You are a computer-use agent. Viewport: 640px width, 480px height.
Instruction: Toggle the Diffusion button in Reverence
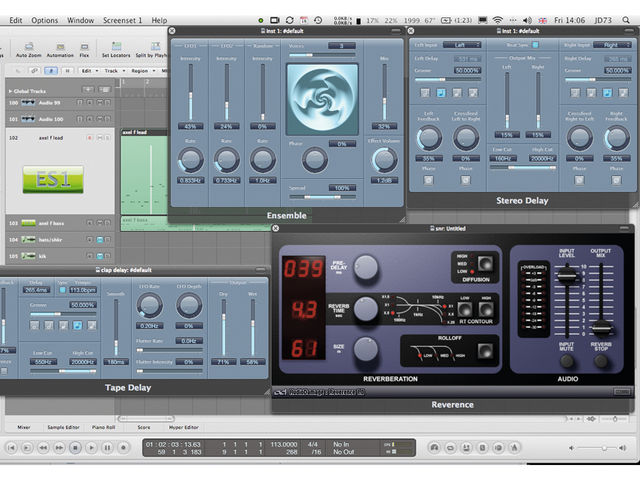485,264
